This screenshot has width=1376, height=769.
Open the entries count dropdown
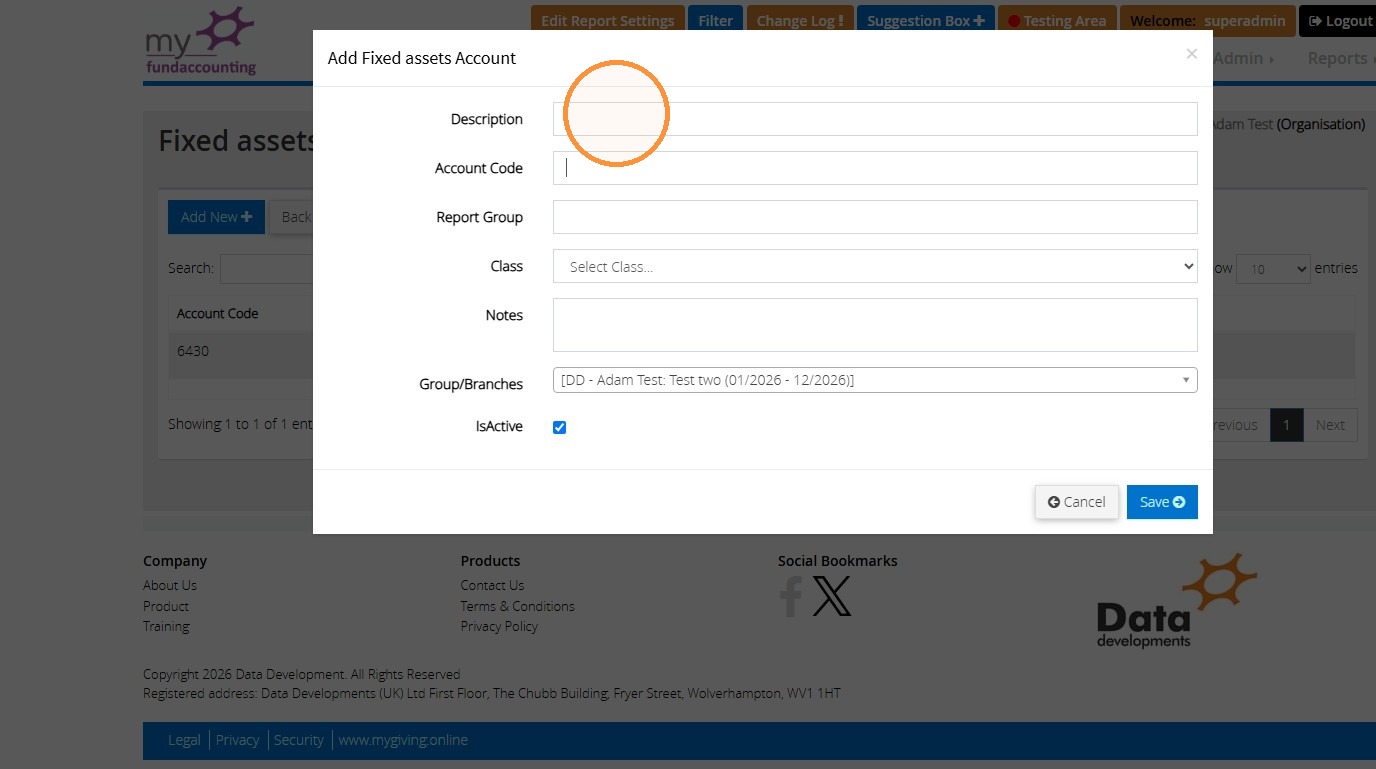click(1273, 268)
